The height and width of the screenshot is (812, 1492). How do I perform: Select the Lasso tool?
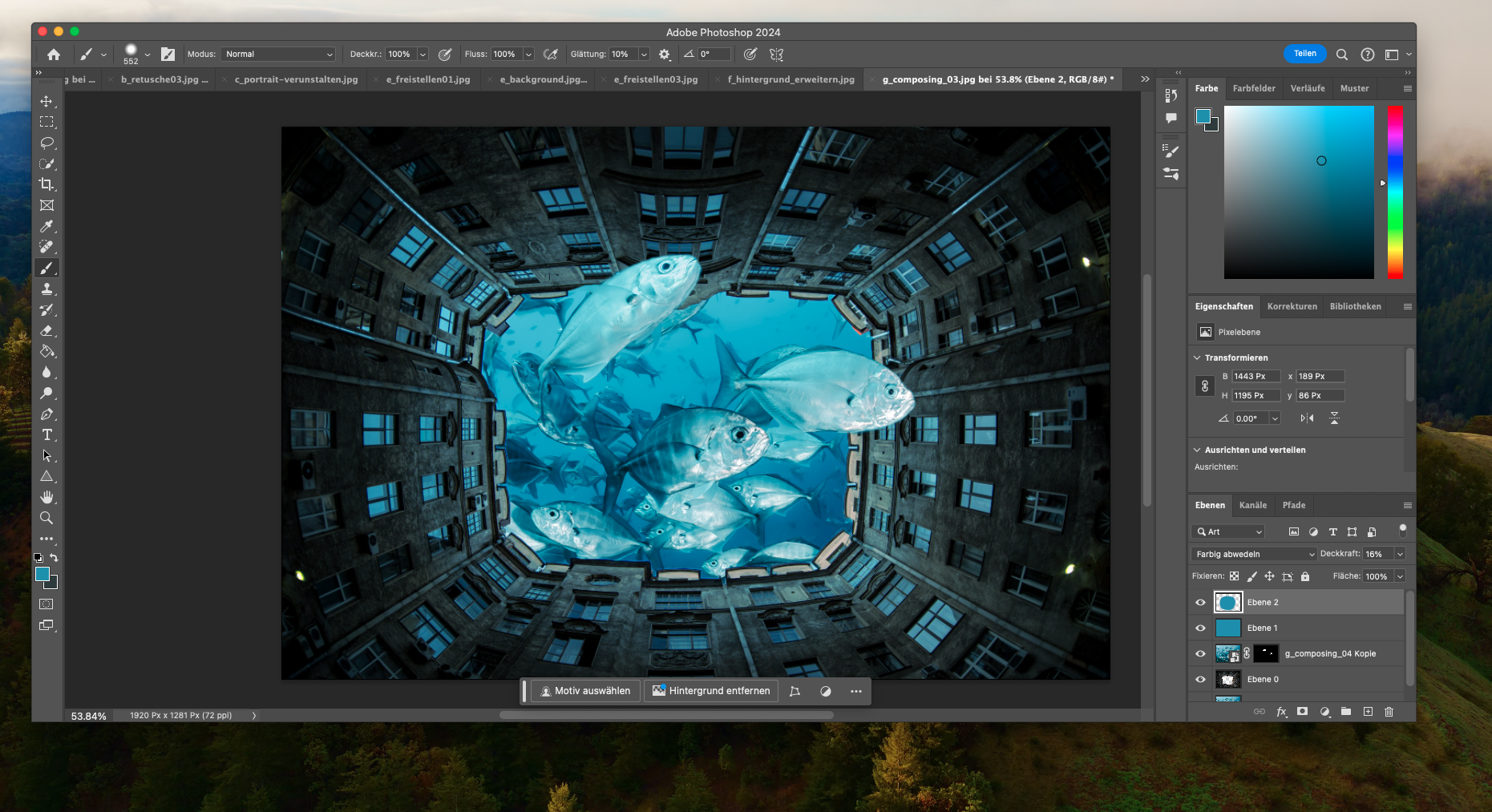tap(46, 143)
